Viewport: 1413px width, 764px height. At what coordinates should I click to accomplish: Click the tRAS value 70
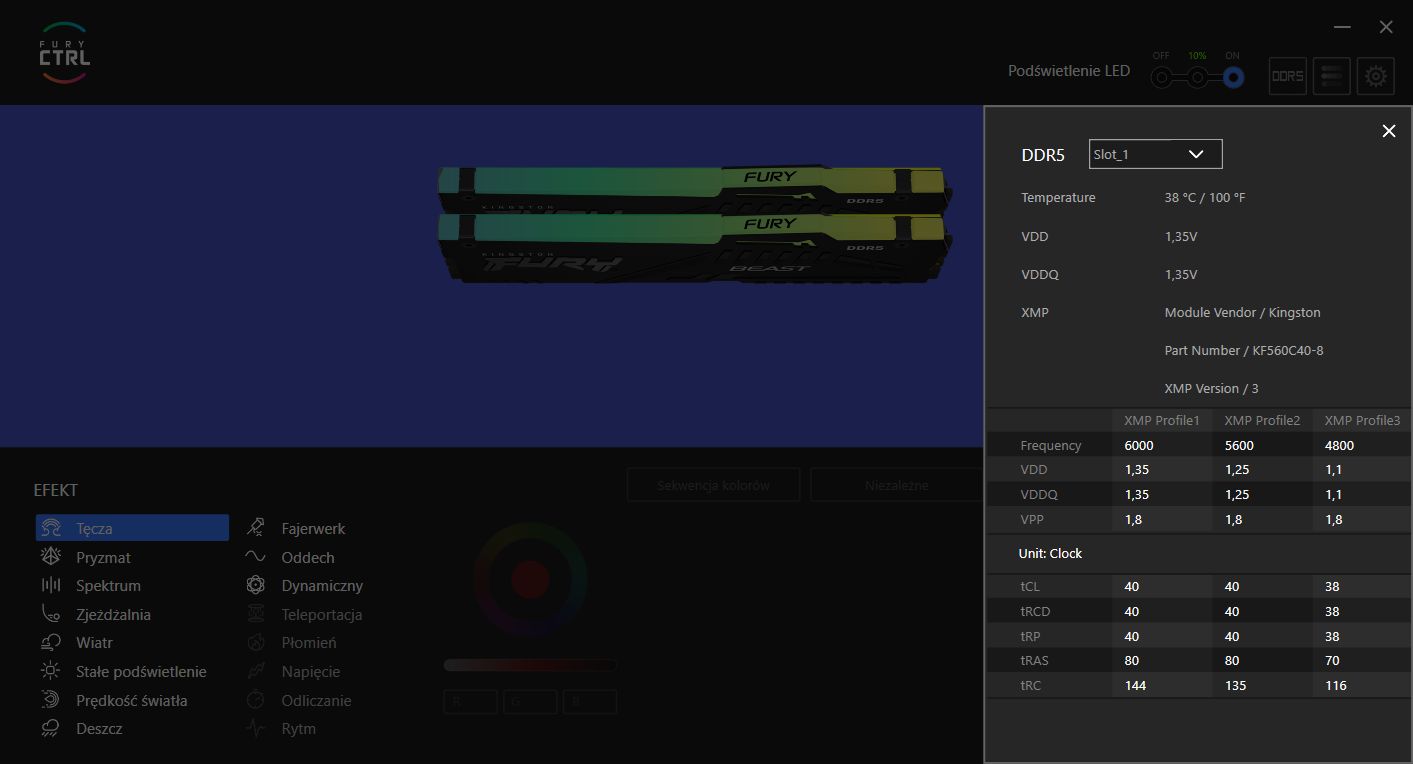(x=1332, y=660)
